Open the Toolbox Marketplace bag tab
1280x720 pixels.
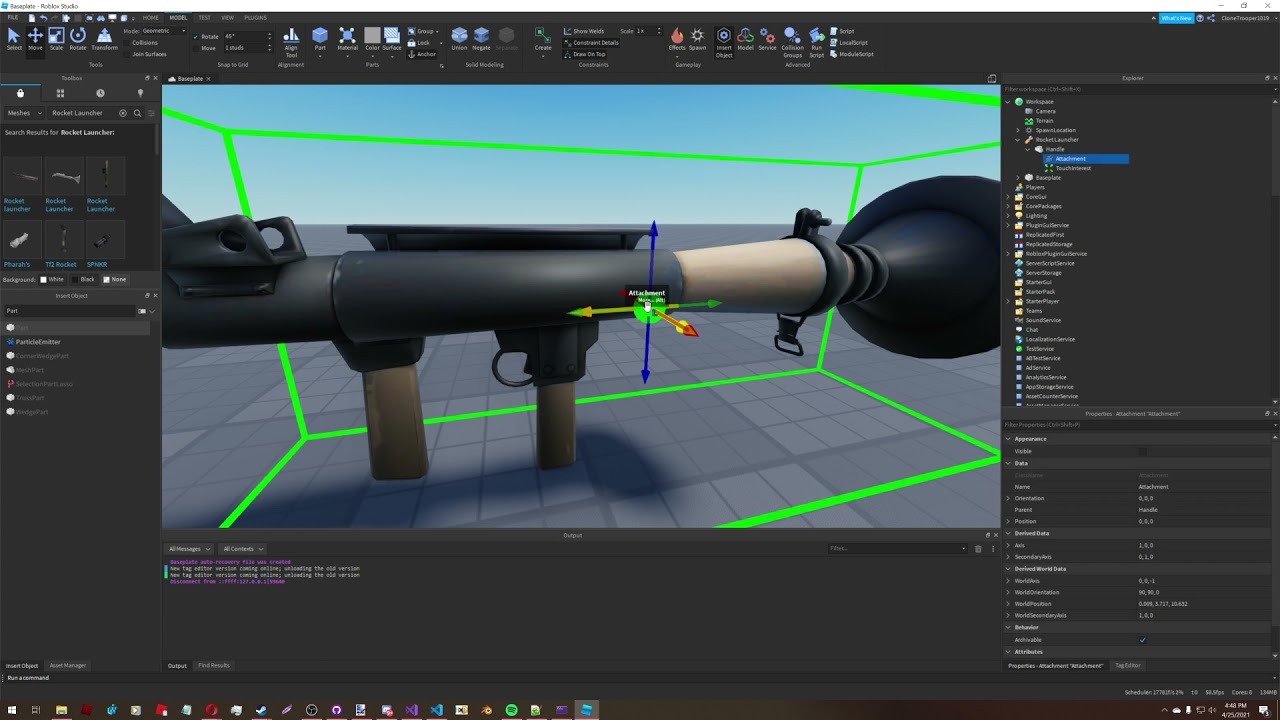pos(20,93)
